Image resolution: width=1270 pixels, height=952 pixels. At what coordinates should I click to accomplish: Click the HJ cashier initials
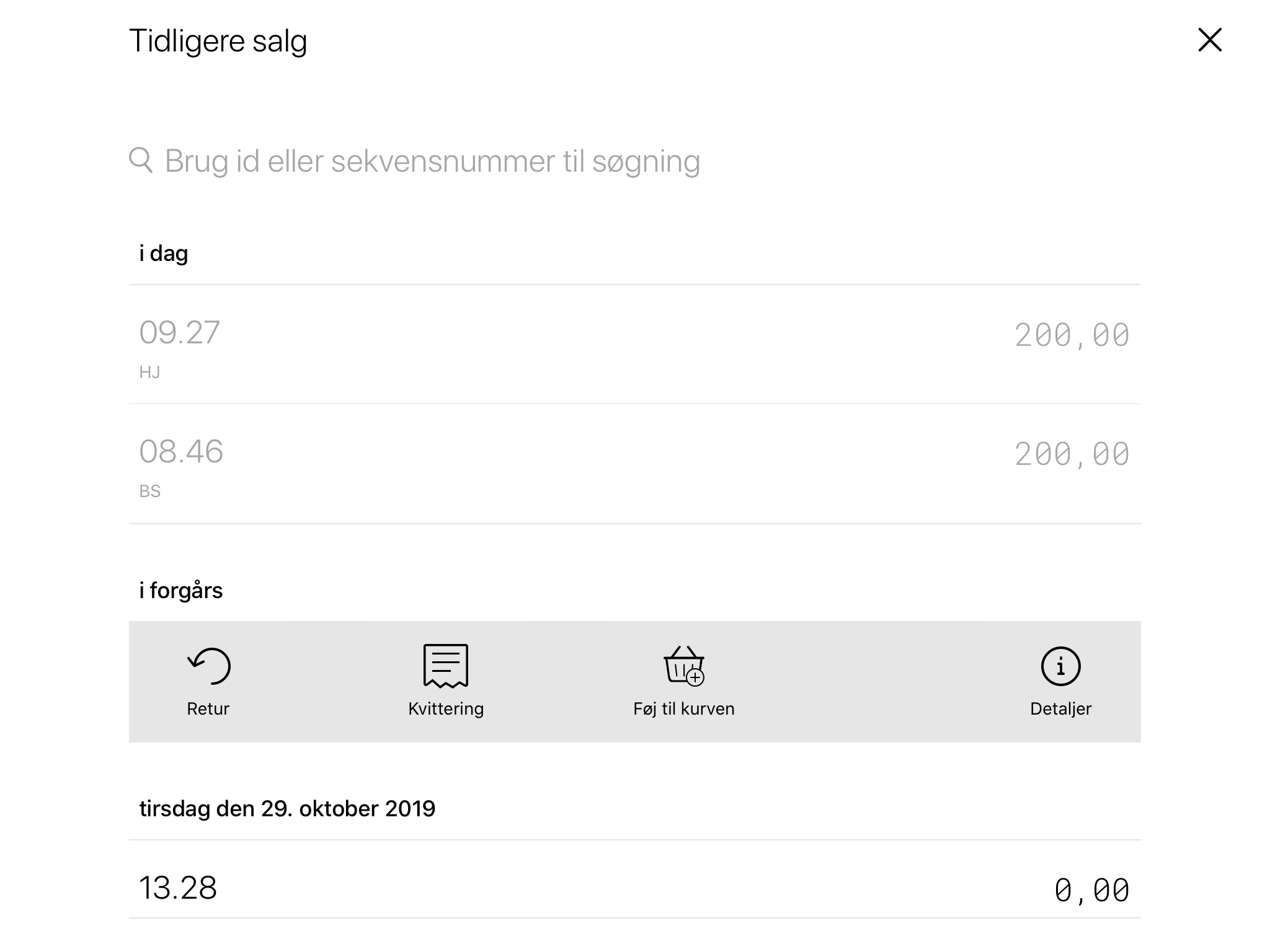150,372
